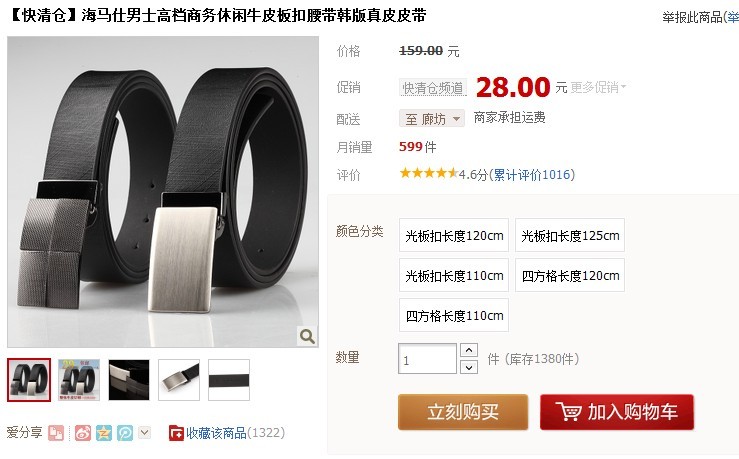Share via the yellow star Qzone icon

(104, 433)
